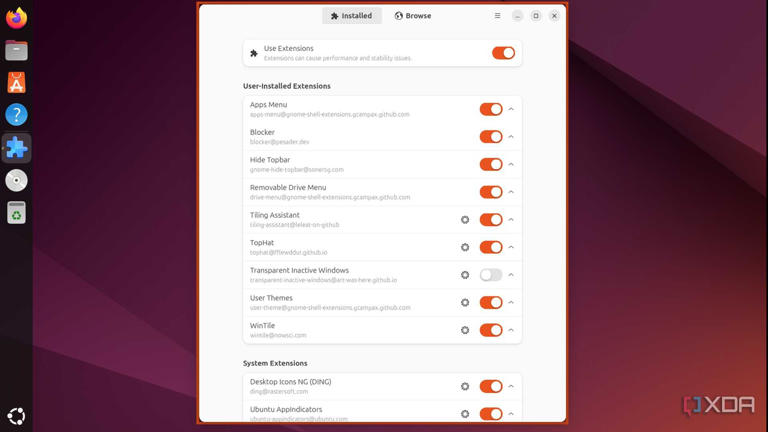Launch Firefox from the dock
This screenshot has height=432, width=768.
point(16,18)
